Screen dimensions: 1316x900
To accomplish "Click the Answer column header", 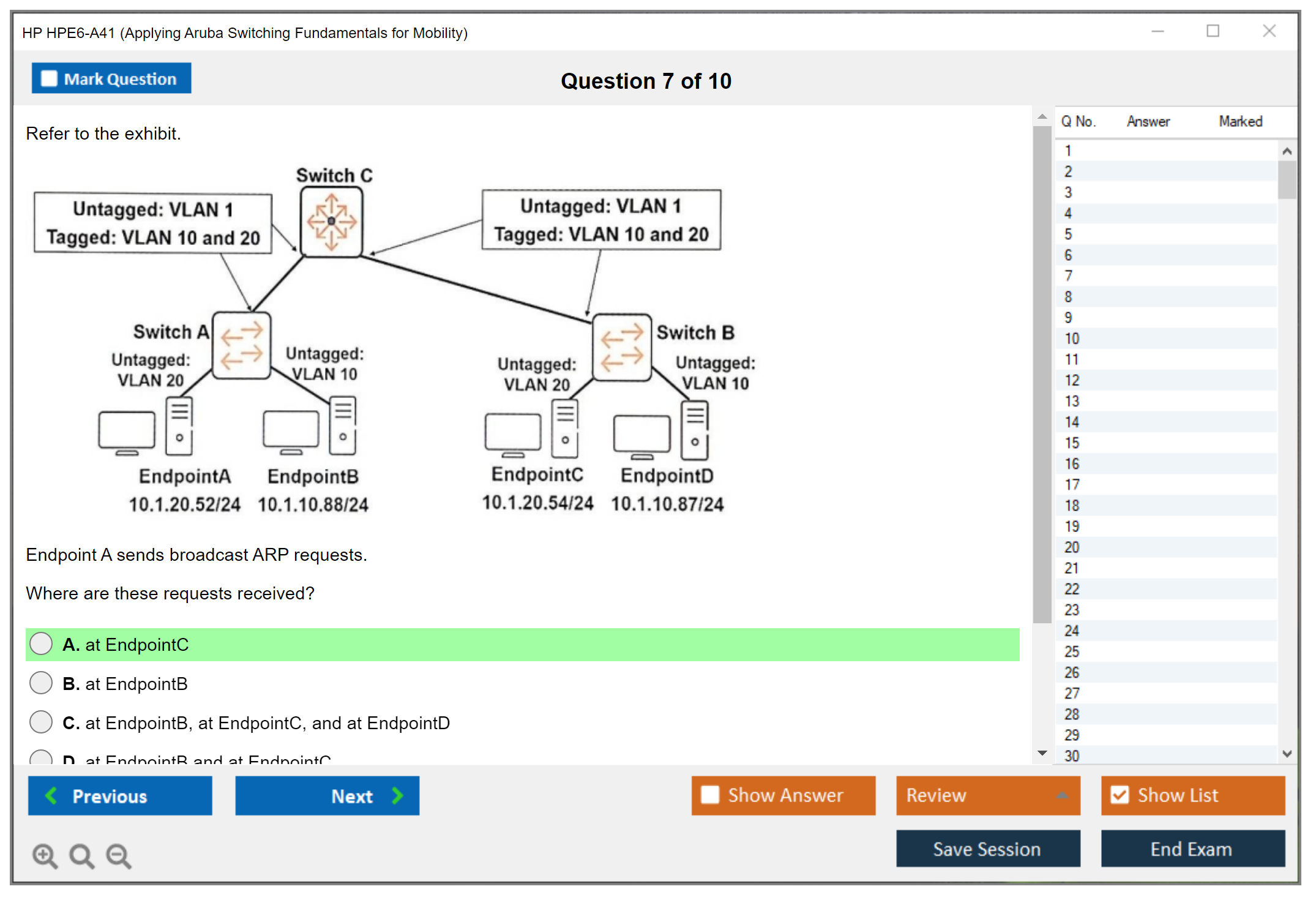I will 1148,121.
